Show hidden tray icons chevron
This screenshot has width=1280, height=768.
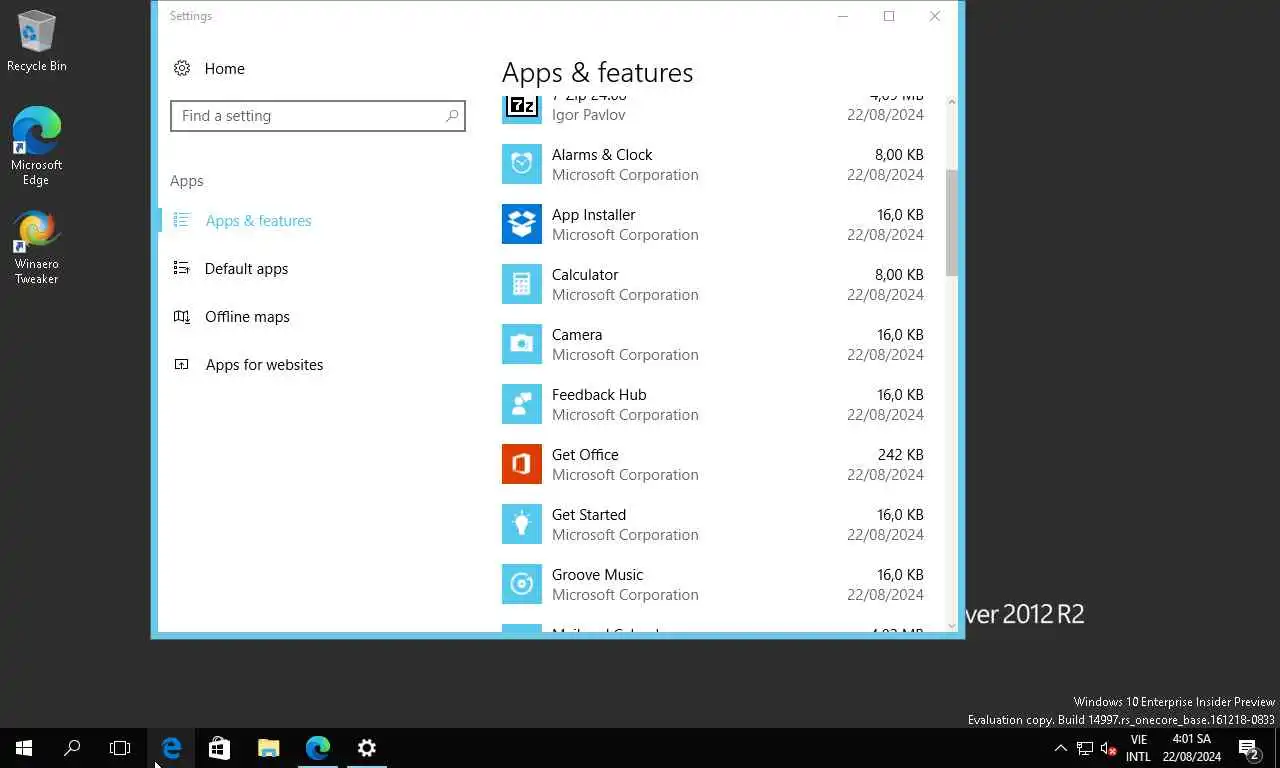pos(1061,748)
